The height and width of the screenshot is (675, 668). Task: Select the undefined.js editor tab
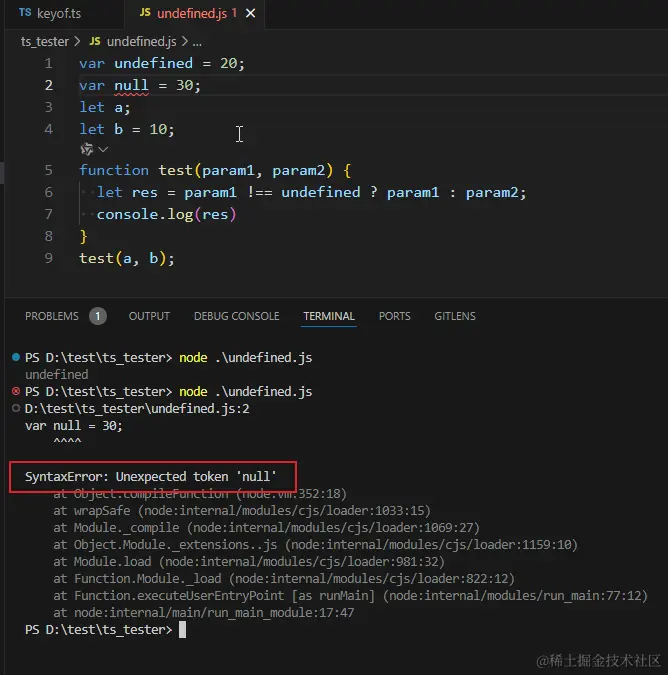click(x=194, y=14)
